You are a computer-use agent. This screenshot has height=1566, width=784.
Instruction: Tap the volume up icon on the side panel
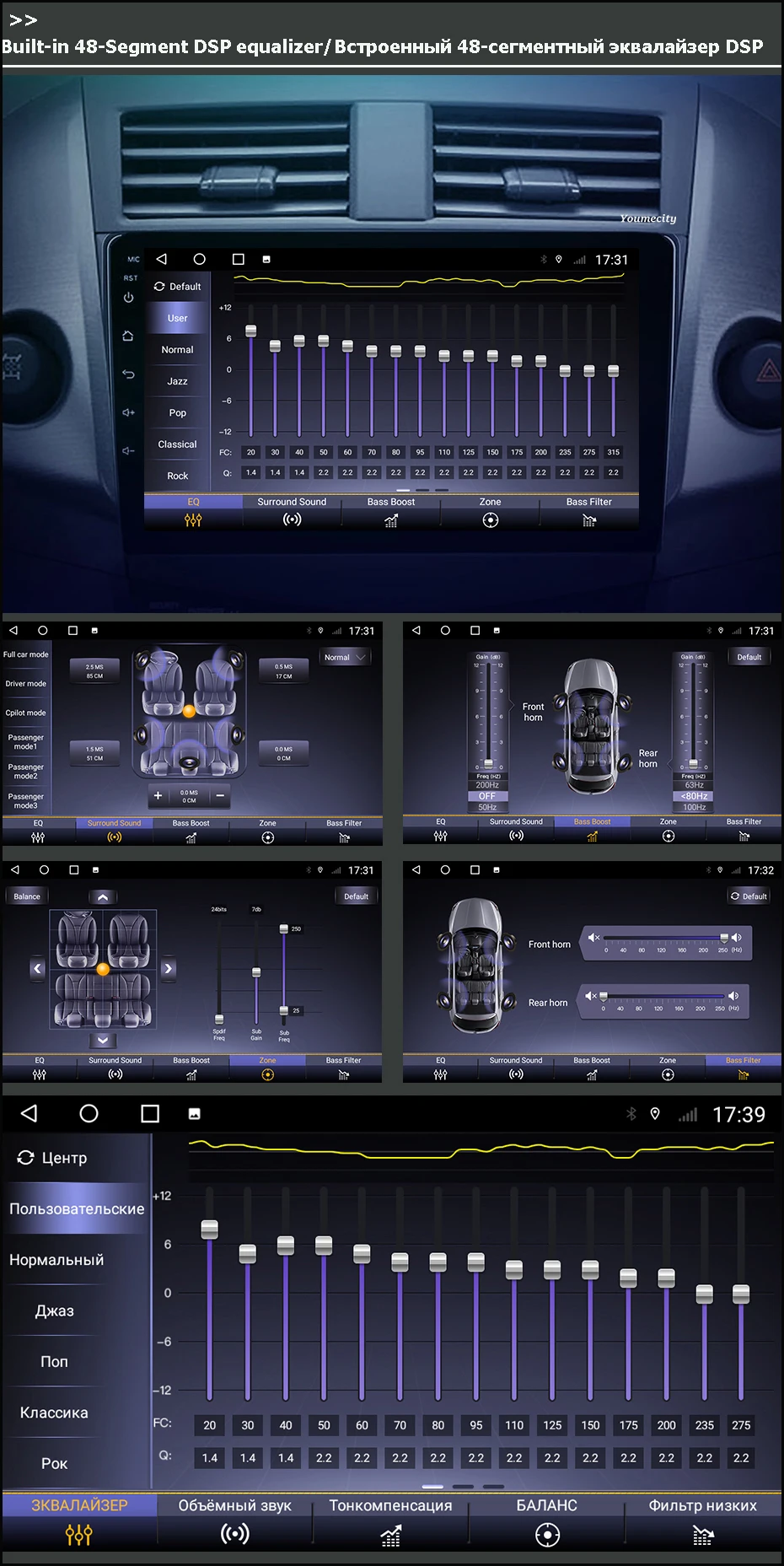click(x=128, y=412)
